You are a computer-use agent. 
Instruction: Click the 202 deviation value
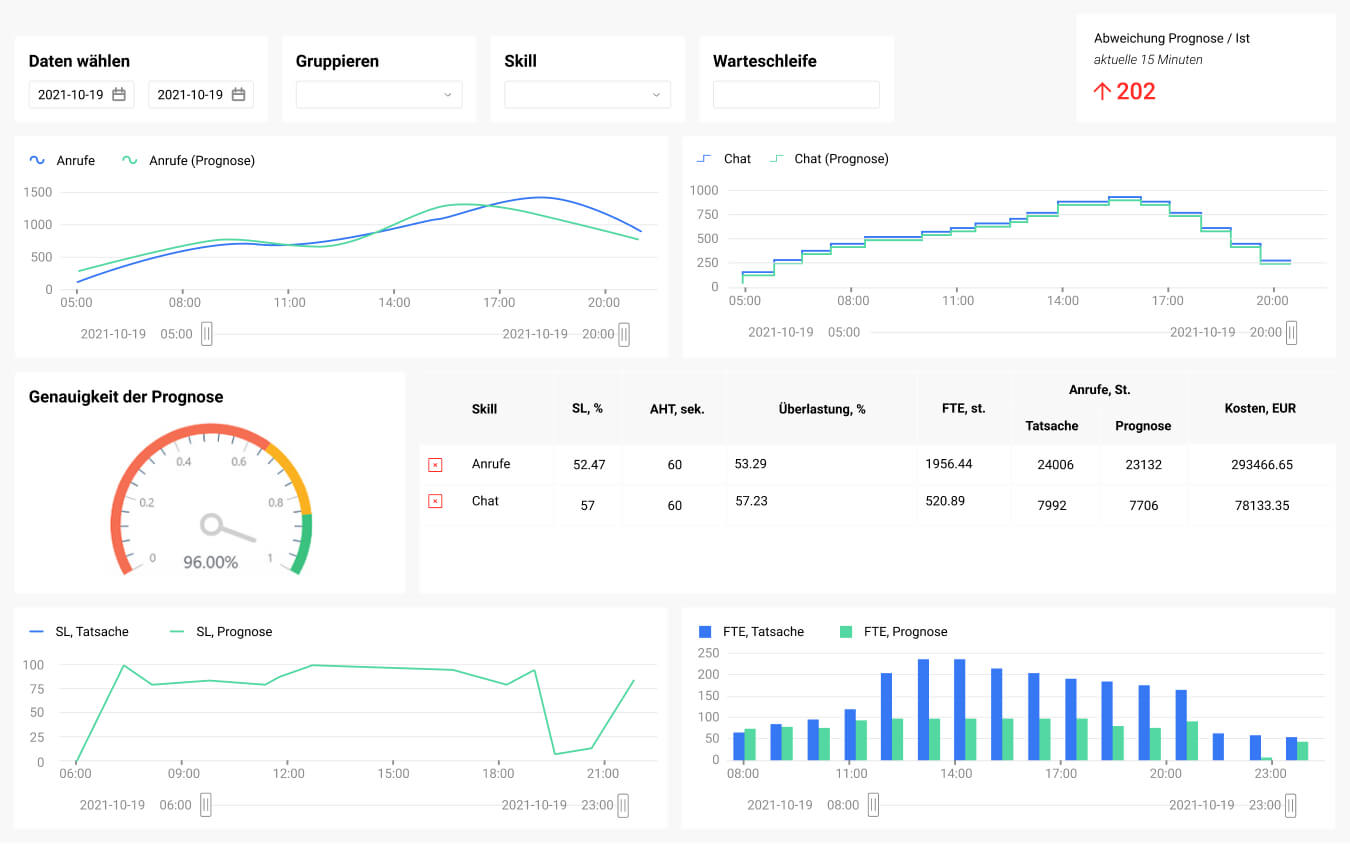tap(1136, 91)
